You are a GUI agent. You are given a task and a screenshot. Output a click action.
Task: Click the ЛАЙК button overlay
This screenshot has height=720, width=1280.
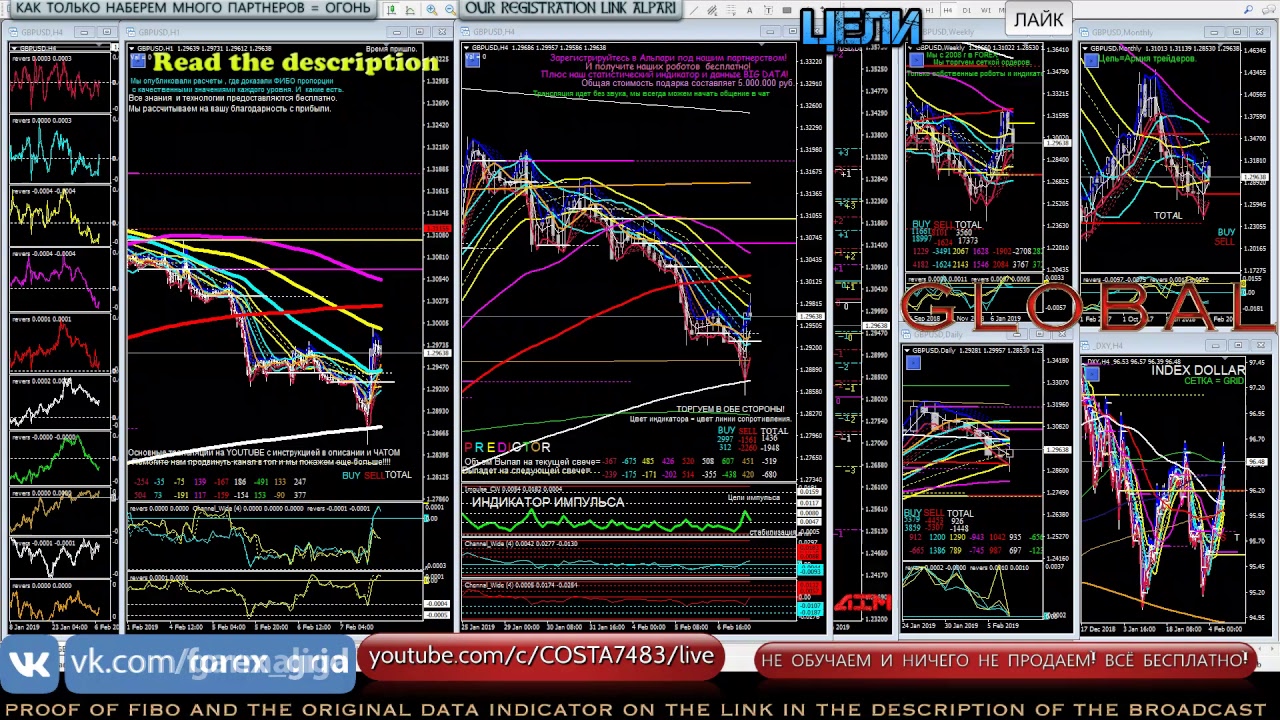tap(1039, 19)
